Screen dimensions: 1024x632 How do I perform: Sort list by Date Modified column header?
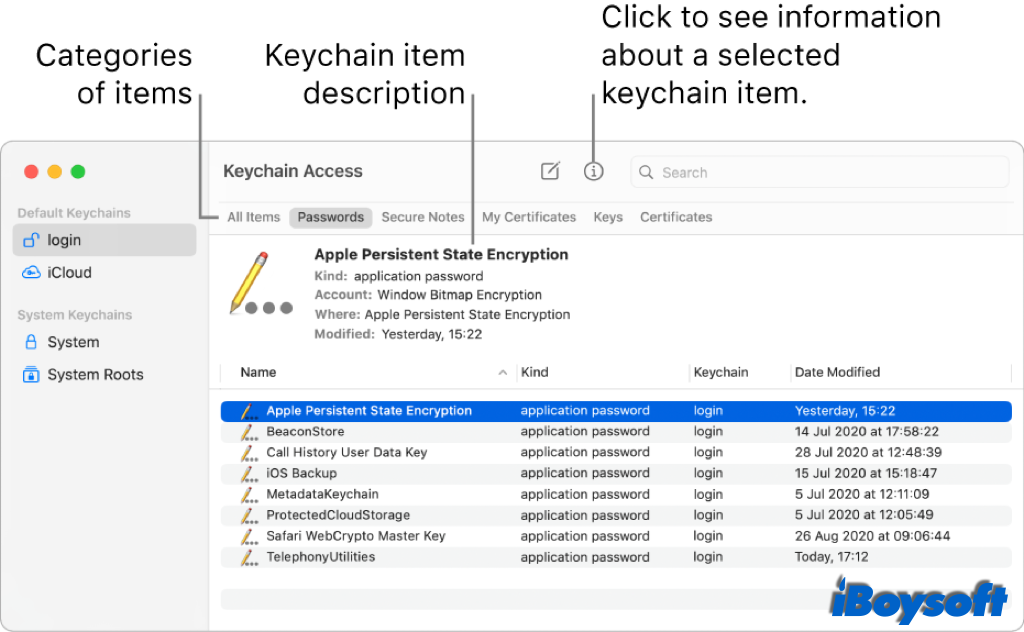click(837, 372)
